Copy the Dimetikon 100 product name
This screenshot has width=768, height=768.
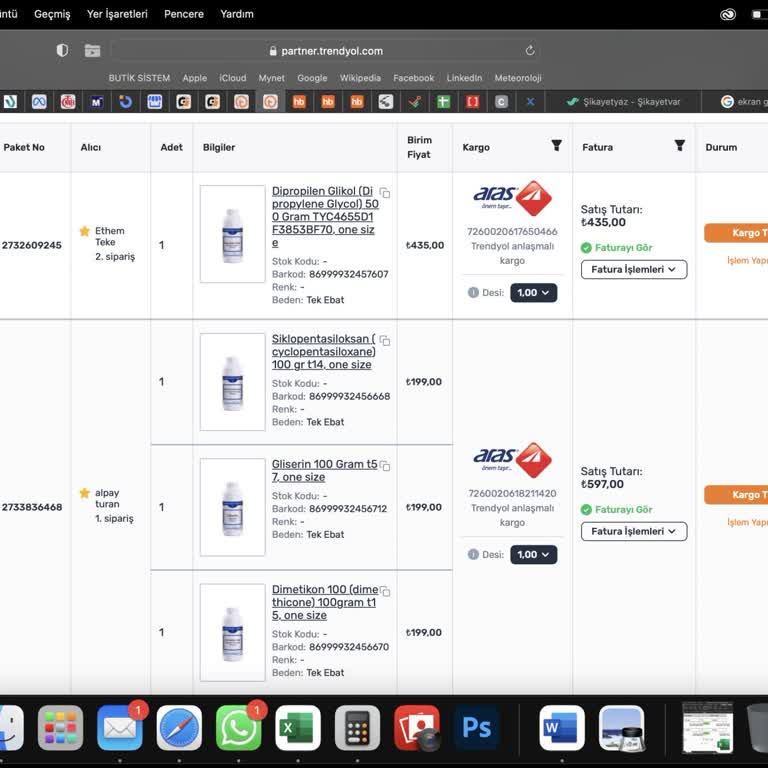click(385, 591)
